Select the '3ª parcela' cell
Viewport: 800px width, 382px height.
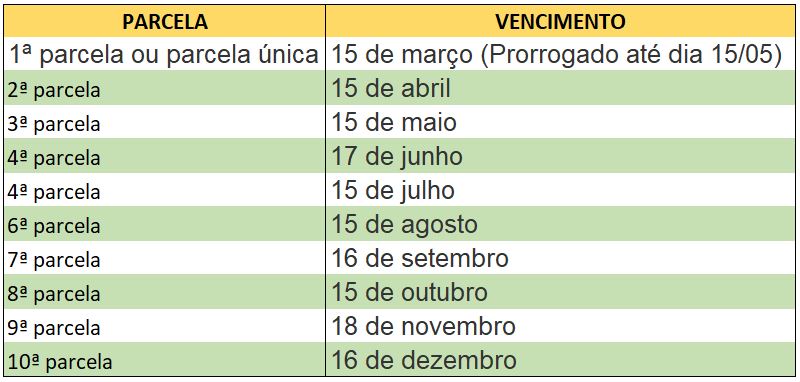click(x=165, y=122)
